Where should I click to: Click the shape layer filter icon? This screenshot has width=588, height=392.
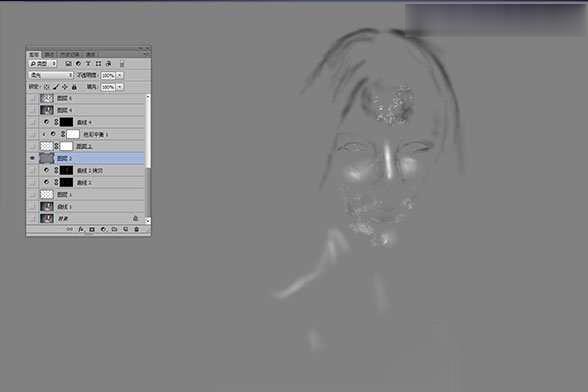[x=98, y=64]
